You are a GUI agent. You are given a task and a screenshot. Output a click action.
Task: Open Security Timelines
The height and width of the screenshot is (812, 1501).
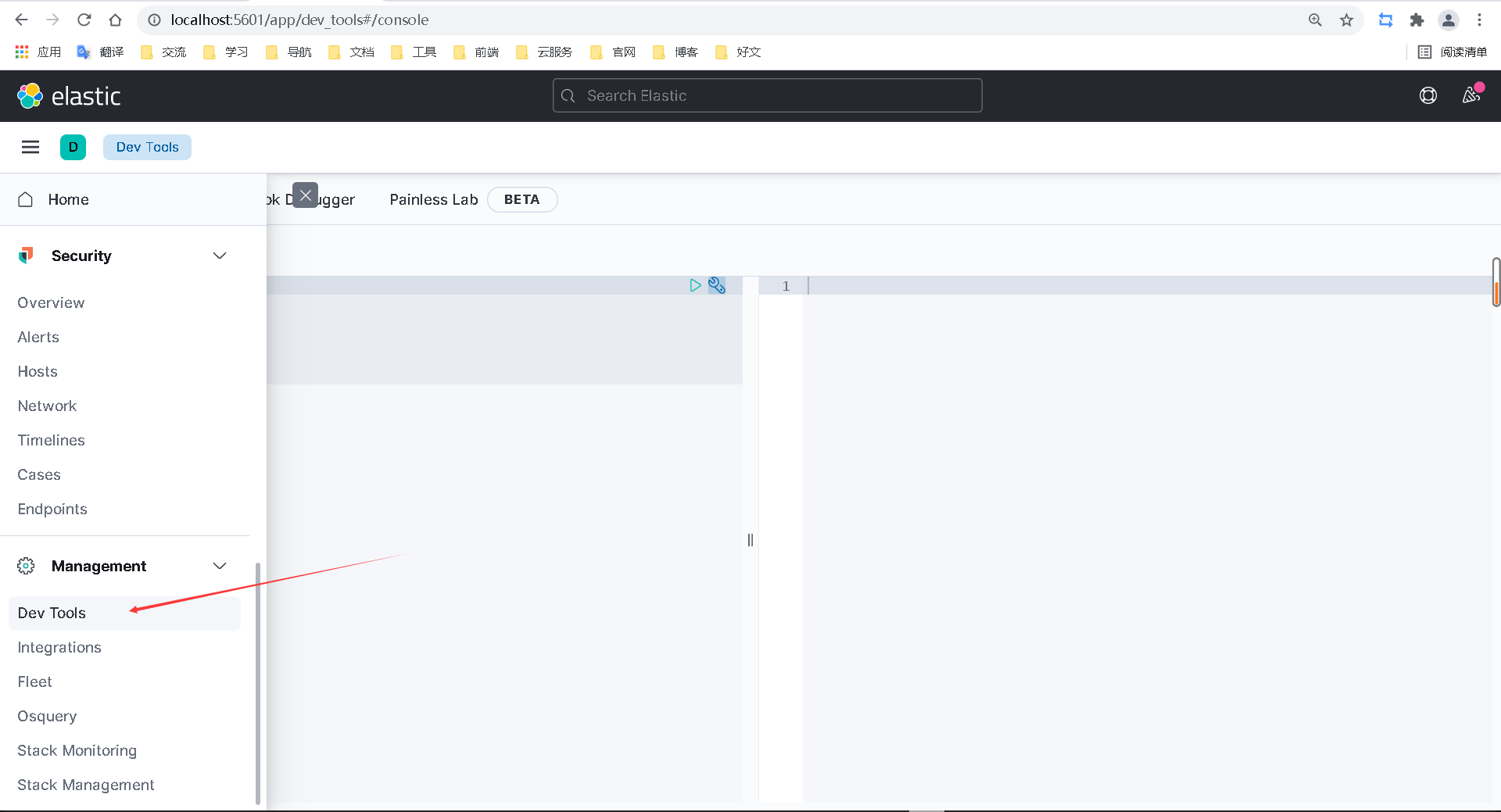coord(51,440)
